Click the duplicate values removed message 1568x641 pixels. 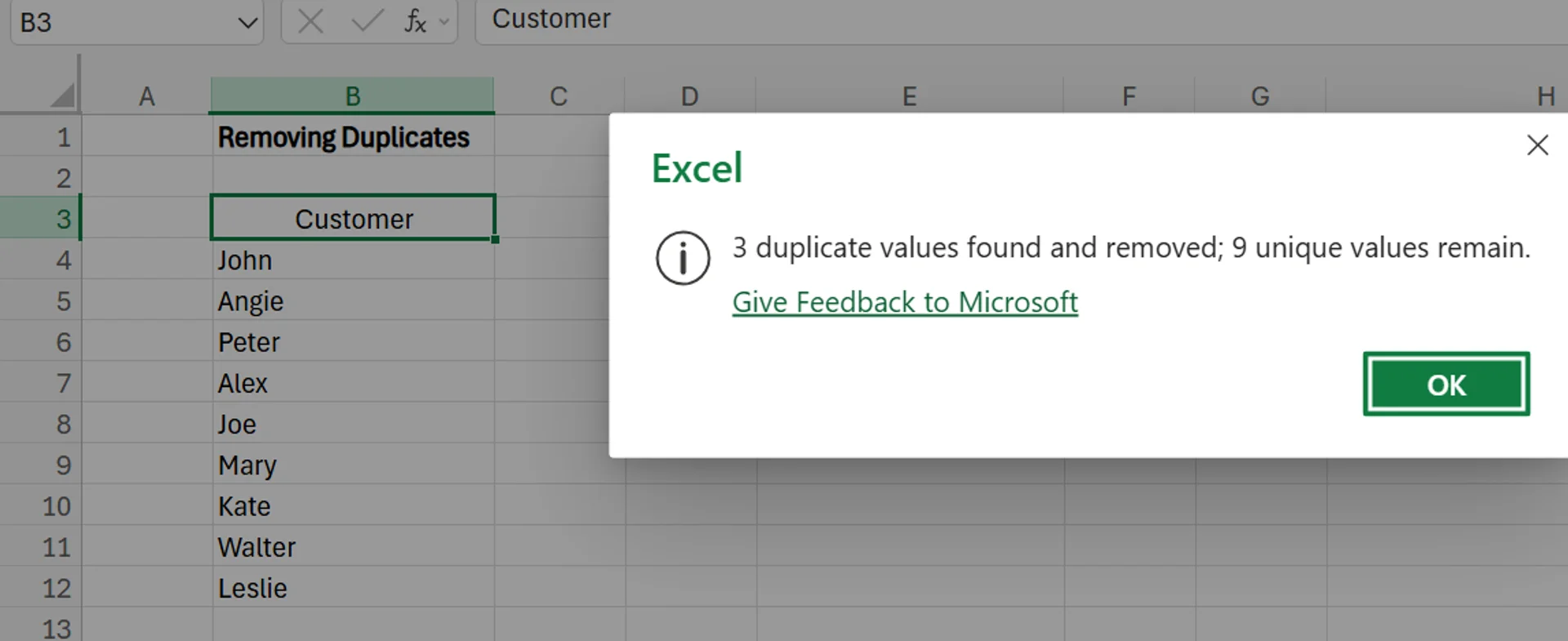(1131, 247)
